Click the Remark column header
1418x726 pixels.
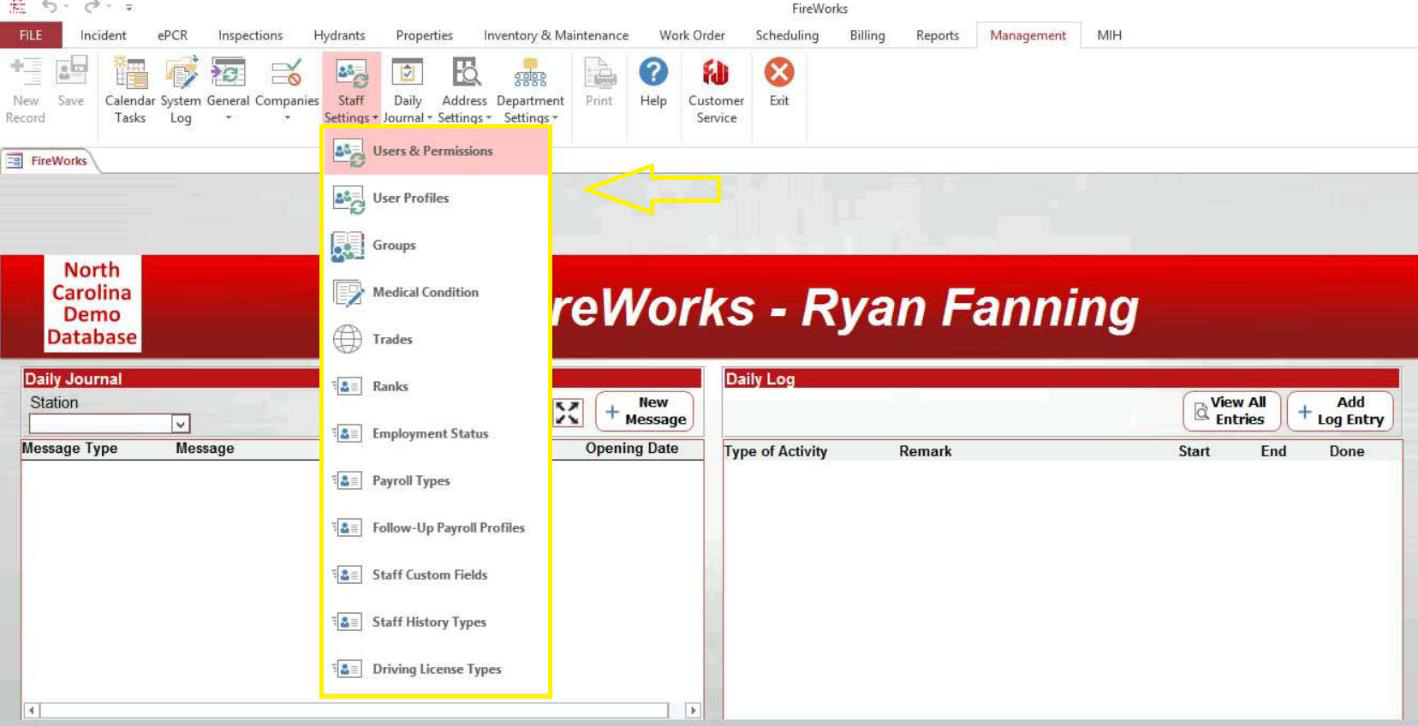tap(926, 452)
